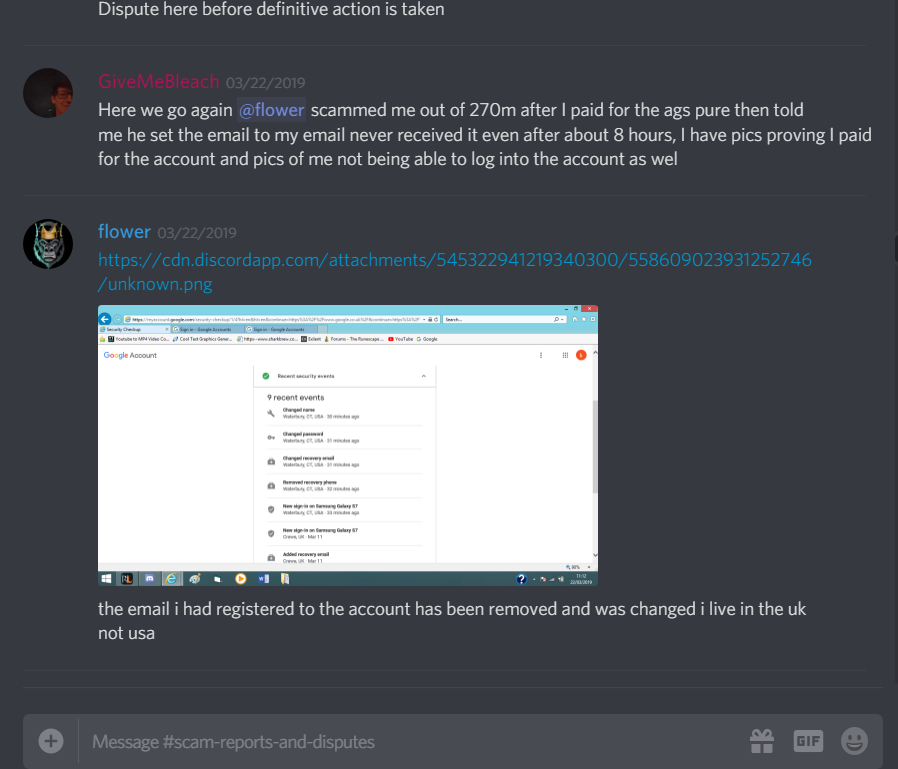
Task: Open the emoji picker smiley
Action: click(x=854, y=741)
